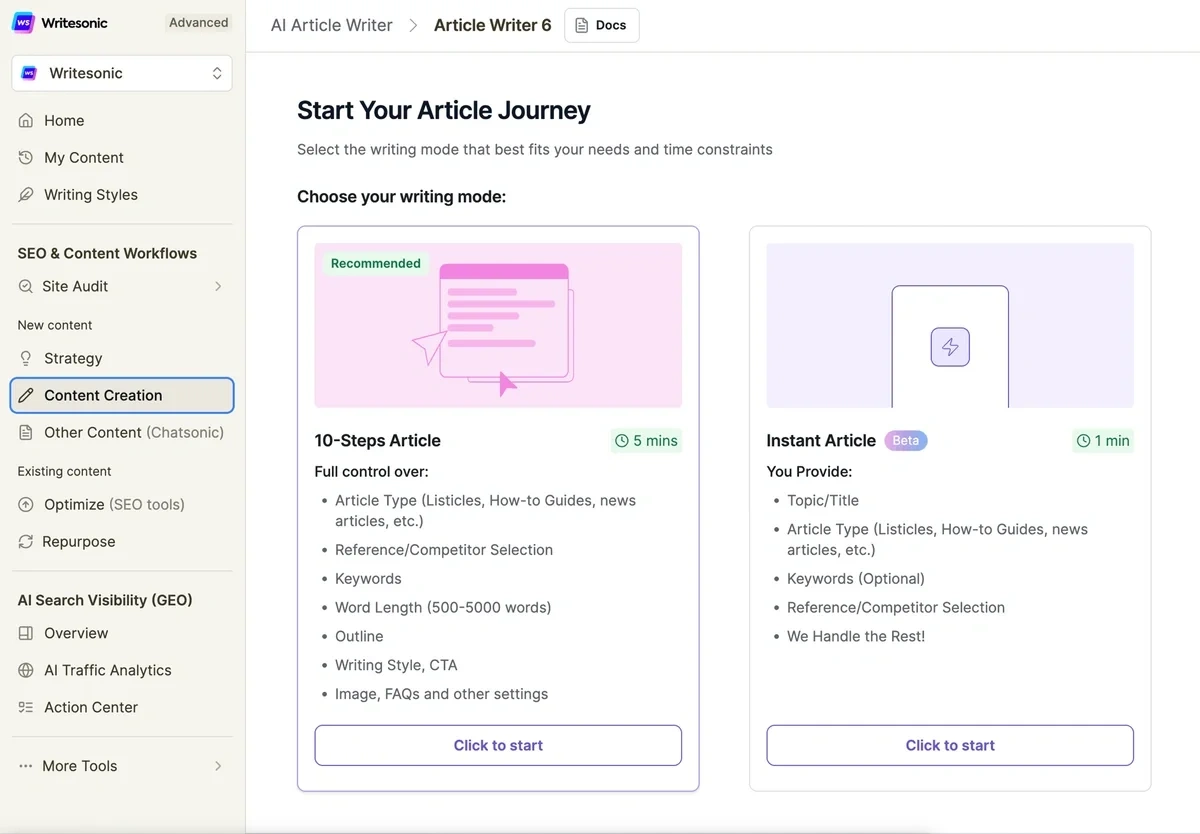Start the 10-Steps Article mode
Screen dimensions: 1200x834
pyautogui.click(x=498, y=745)
